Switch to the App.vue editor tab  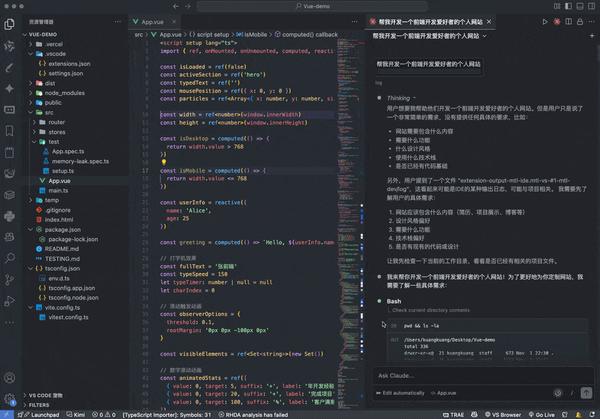(152, 22)
